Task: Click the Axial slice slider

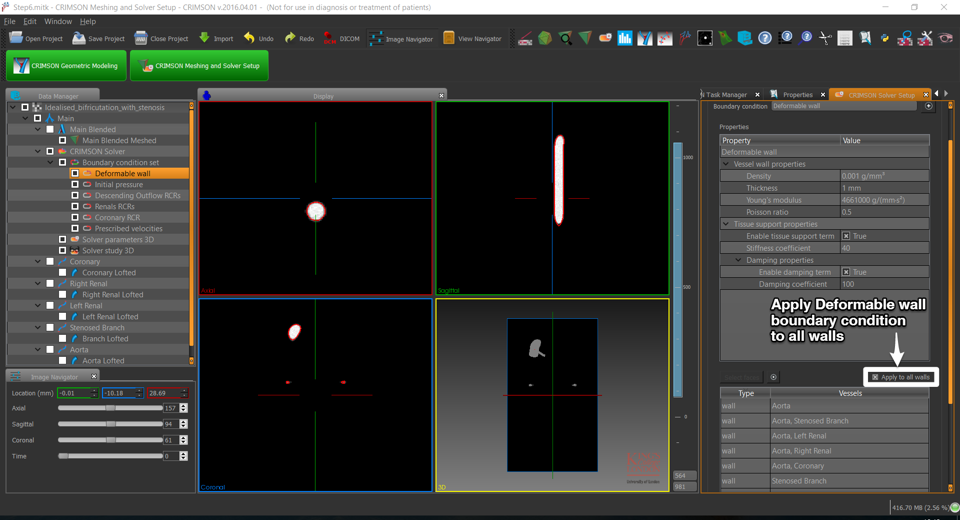Action: (110, 408)
